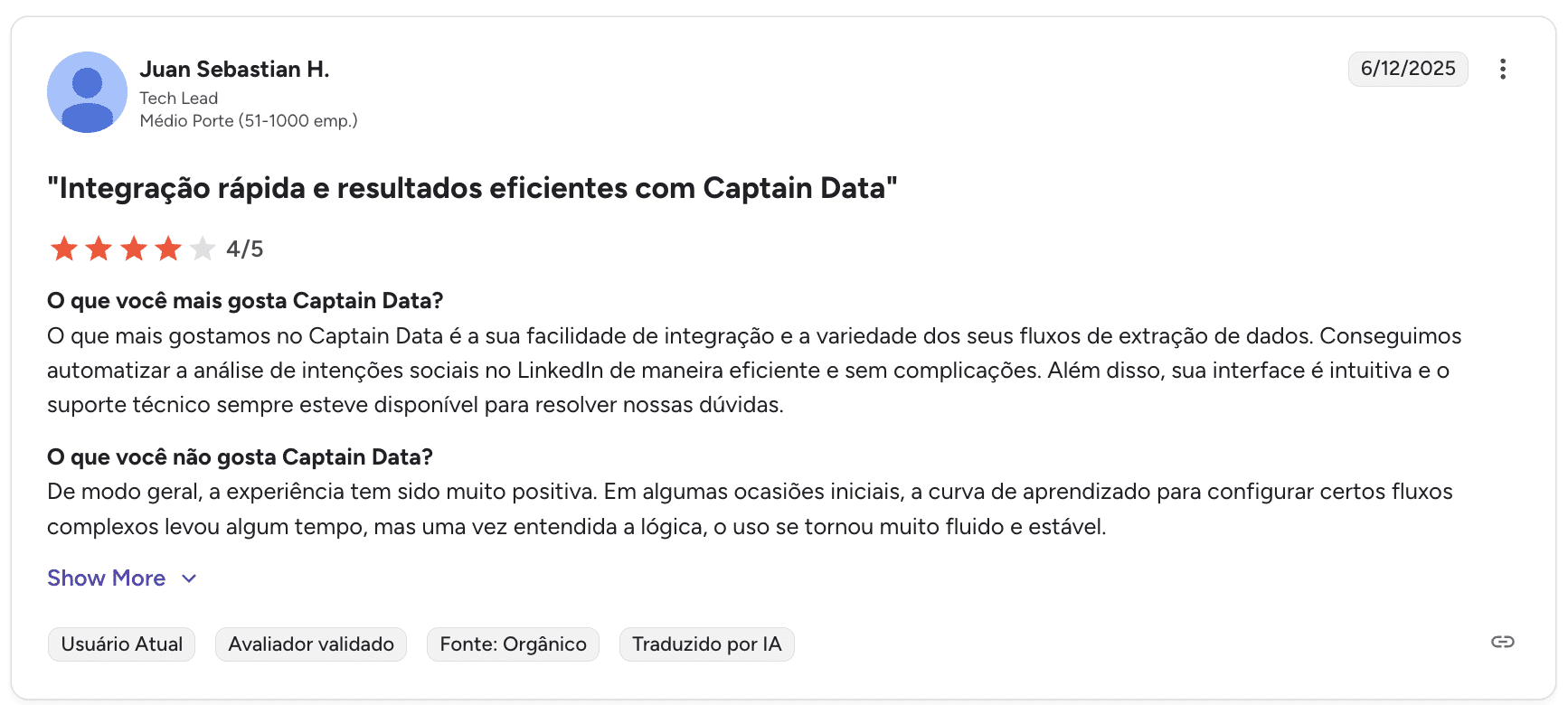Click the Avaliador validado tag
This screenshot has height=705, width=1568.
[x=311, y=644]
